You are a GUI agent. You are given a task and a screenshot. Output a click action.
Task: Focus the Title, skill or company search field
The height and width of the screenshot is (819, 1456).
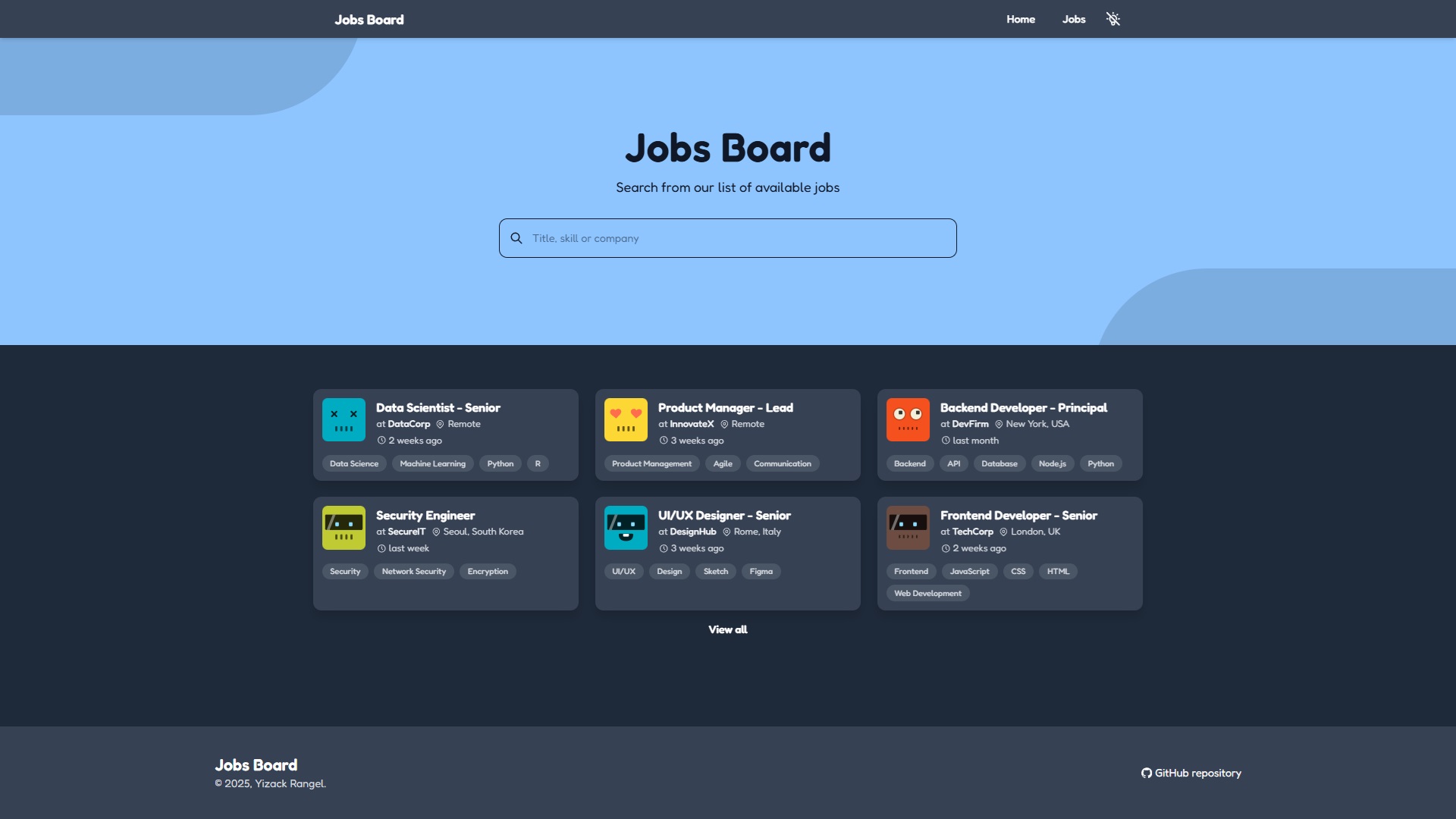click(728, 238)
